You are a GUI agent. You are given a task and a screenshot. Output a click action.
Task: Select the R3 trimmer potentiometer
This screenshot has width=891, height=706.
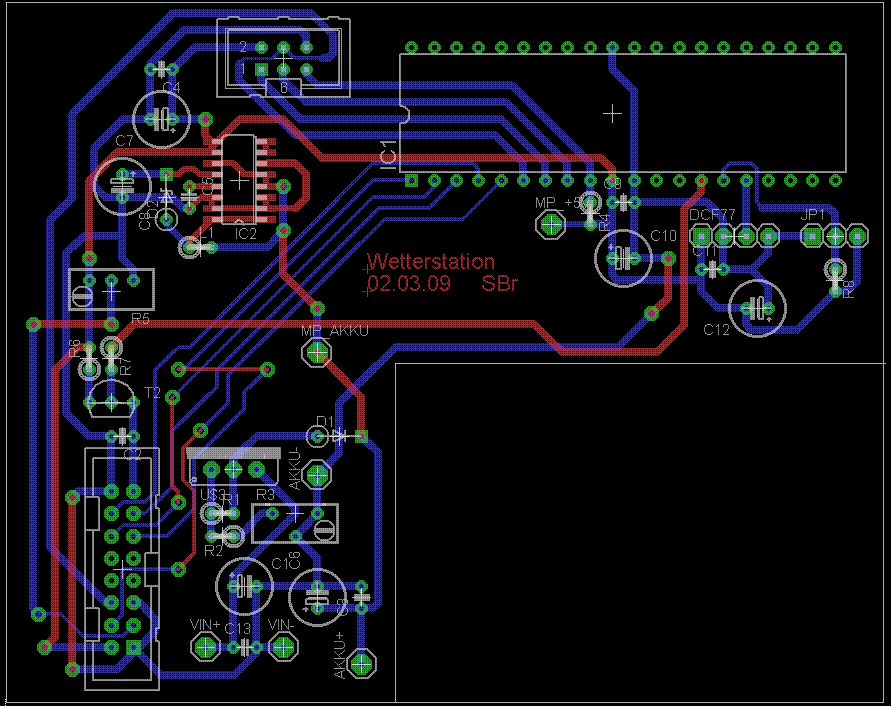[295, 523]
